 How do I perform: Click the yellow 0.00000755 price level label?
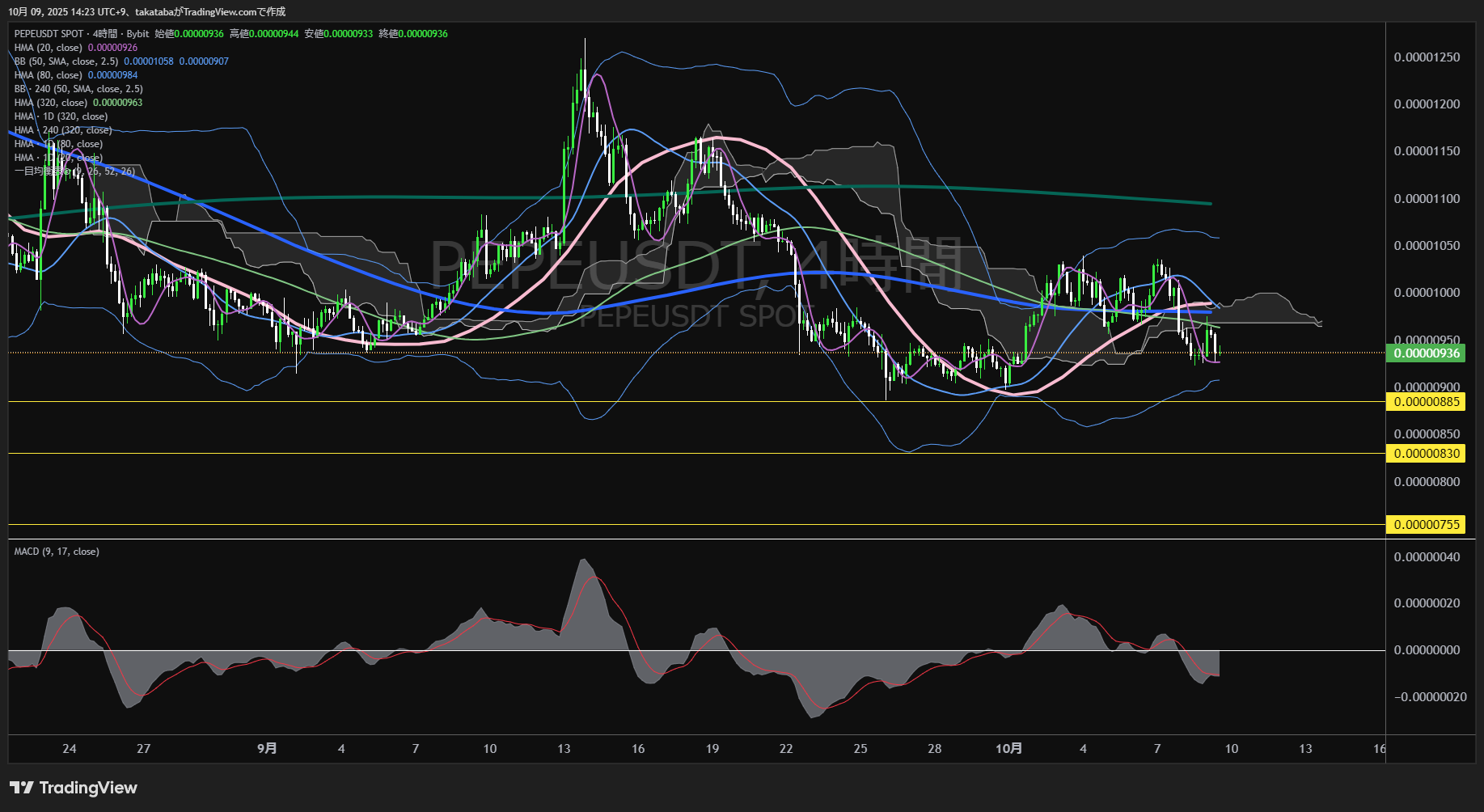(1427, 525)
